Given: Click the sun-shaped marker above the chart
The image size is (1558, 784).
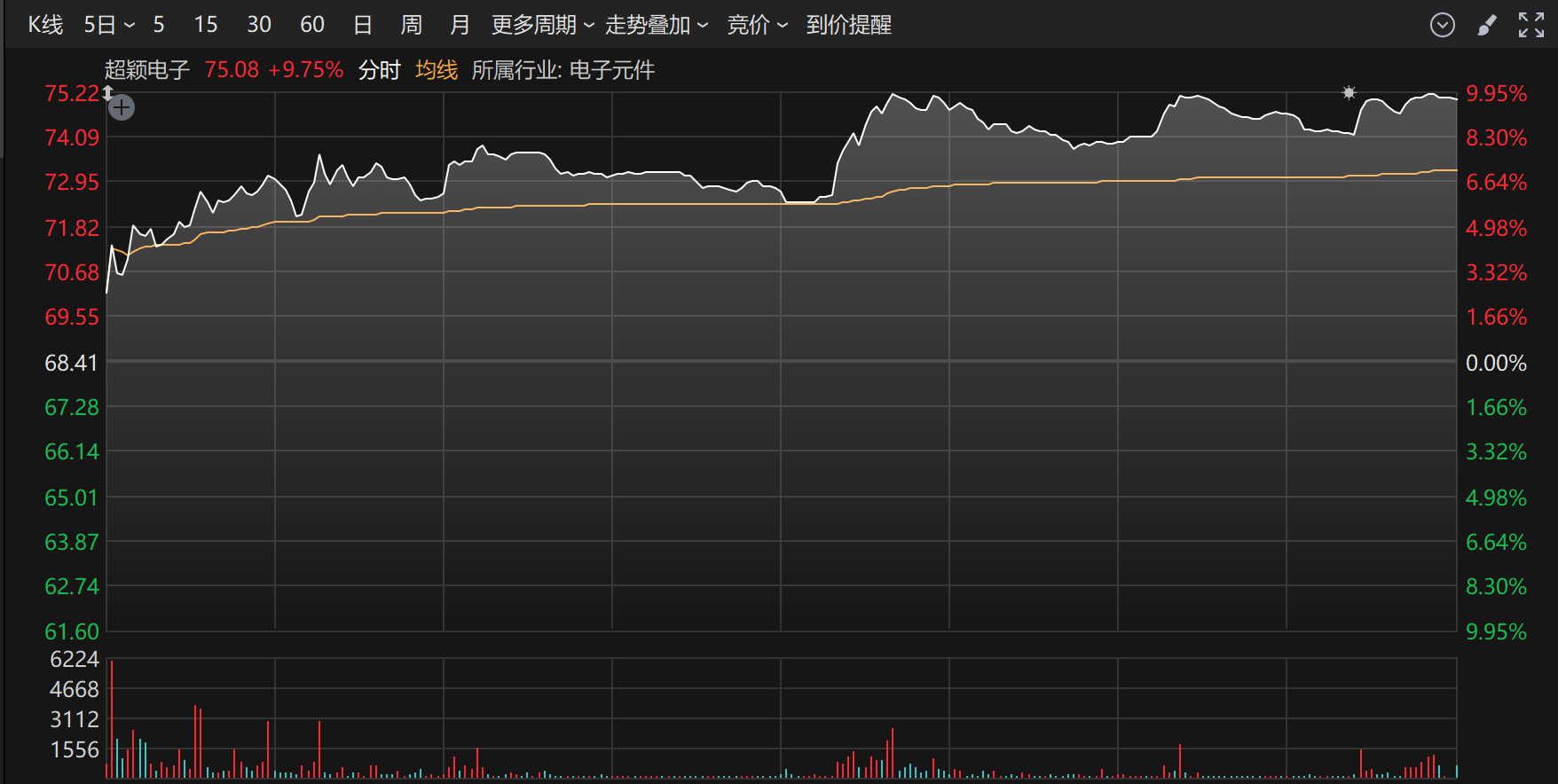Looking at the screenshot, I should coord(1349,93).
